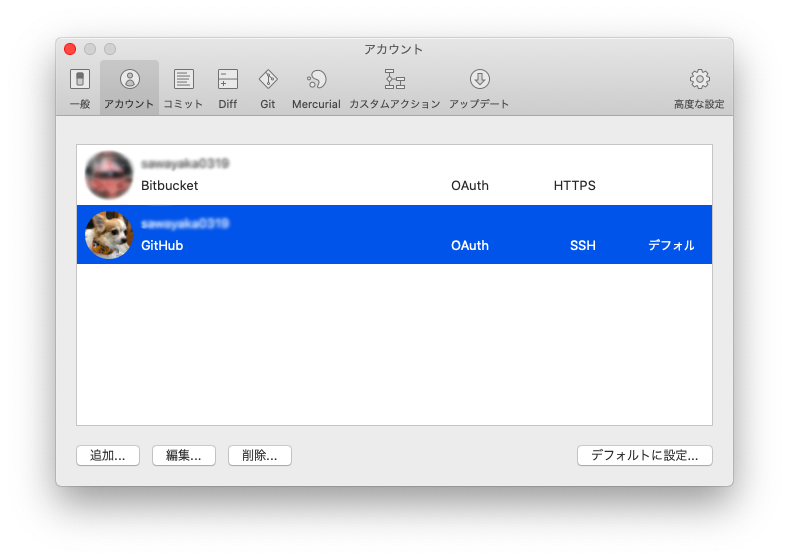Select the GitHub account dog avatar
Image resolution: width=789 pixels, height=560 pixels.
(109, 235)
